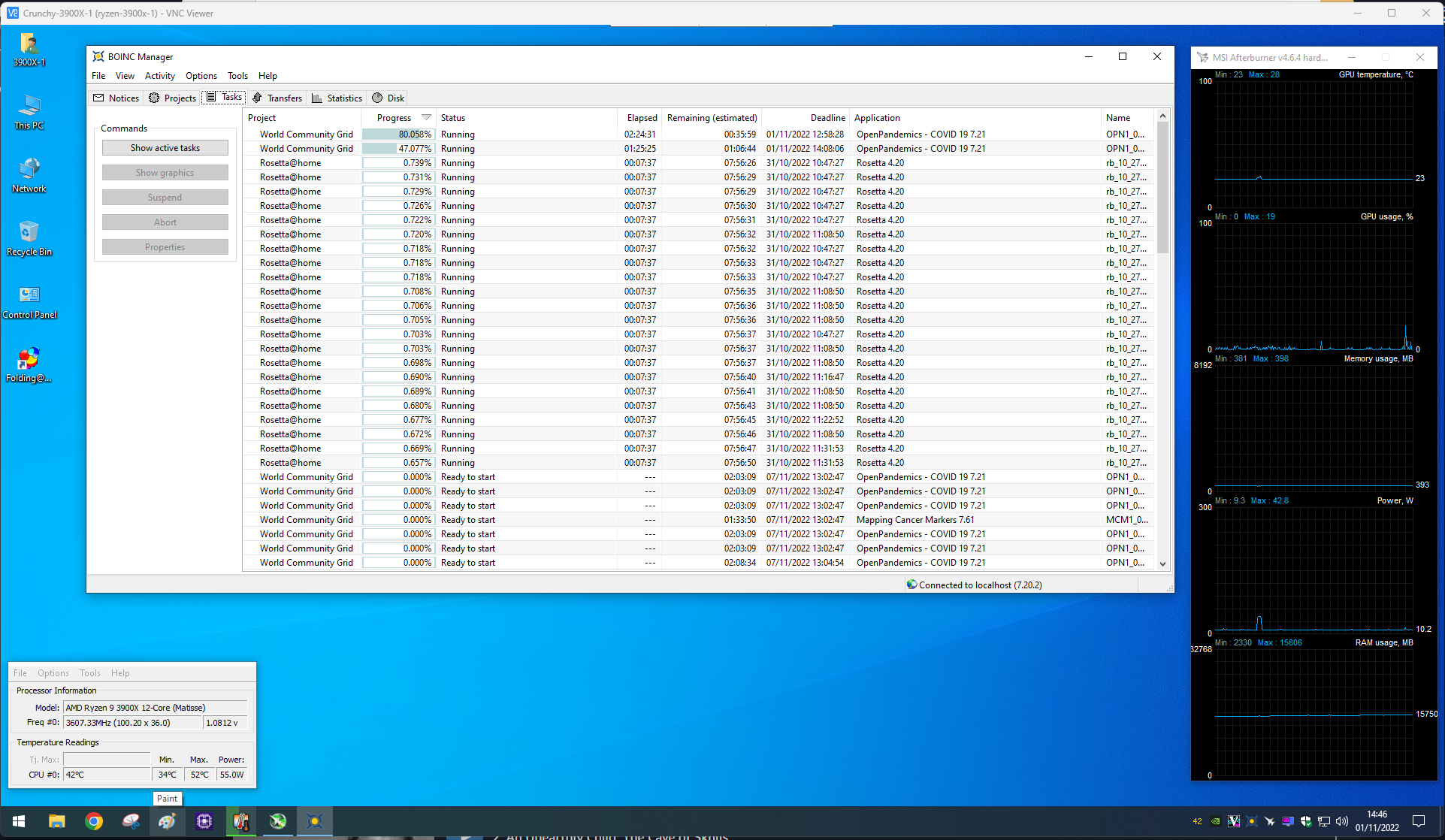Click the deadline 01/11/2022 14:08:06
This screenshot has width=1445, height=840.
pos(805,149)
